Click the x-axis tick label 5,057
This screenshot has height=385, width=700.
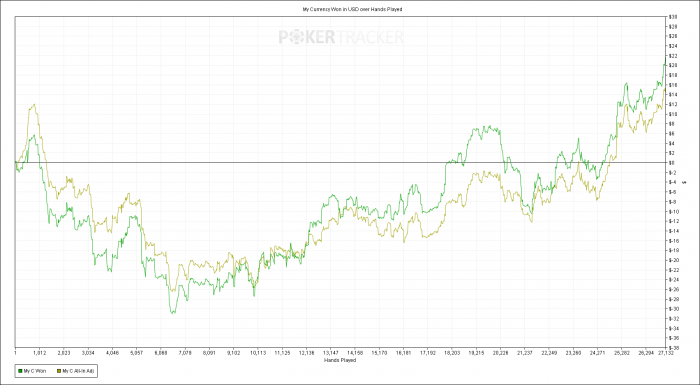(x=137, y=352)
